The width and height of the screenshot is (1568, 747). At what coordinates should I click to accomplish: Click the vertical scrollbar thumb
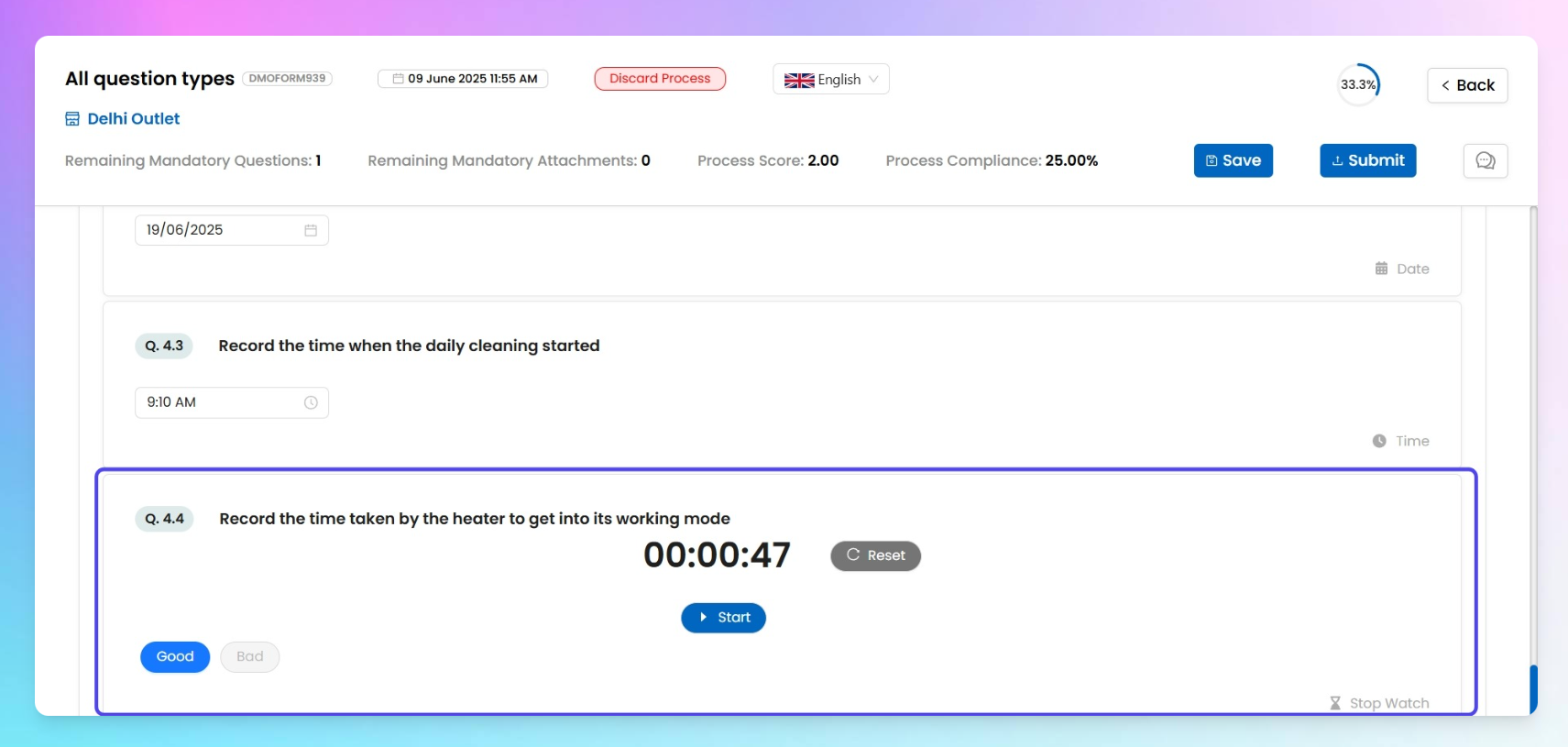1533,689
